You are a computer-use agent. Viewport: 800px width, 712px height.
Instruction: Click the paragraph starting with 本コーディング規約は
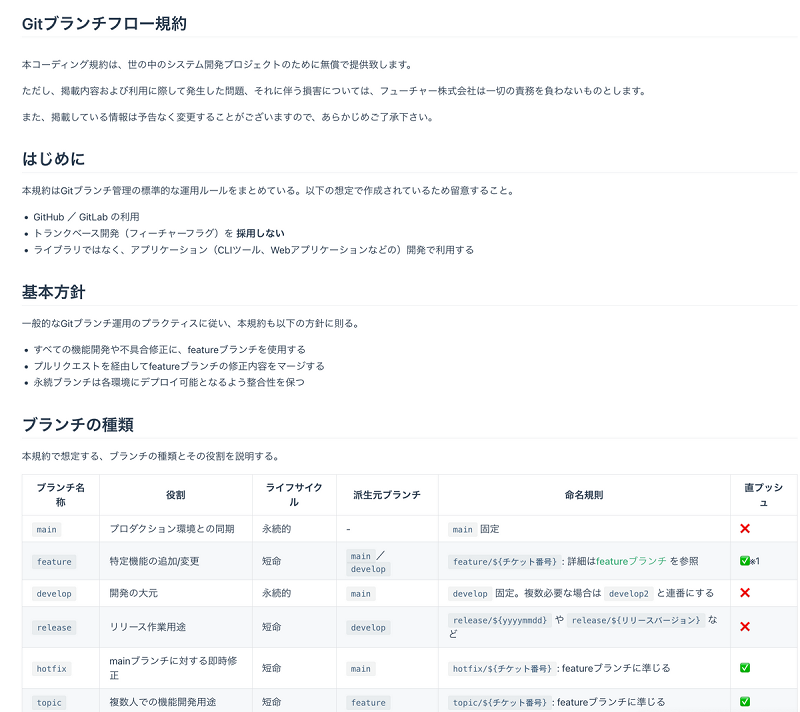(x=218, y=64)
